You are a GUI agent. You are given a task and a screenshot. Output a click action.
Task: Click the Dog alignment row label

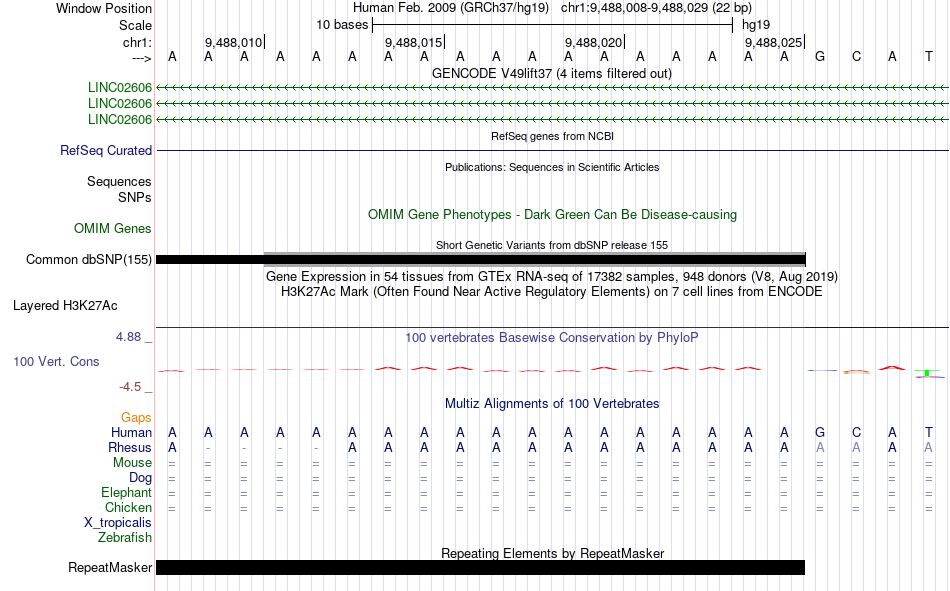(140, 478)
